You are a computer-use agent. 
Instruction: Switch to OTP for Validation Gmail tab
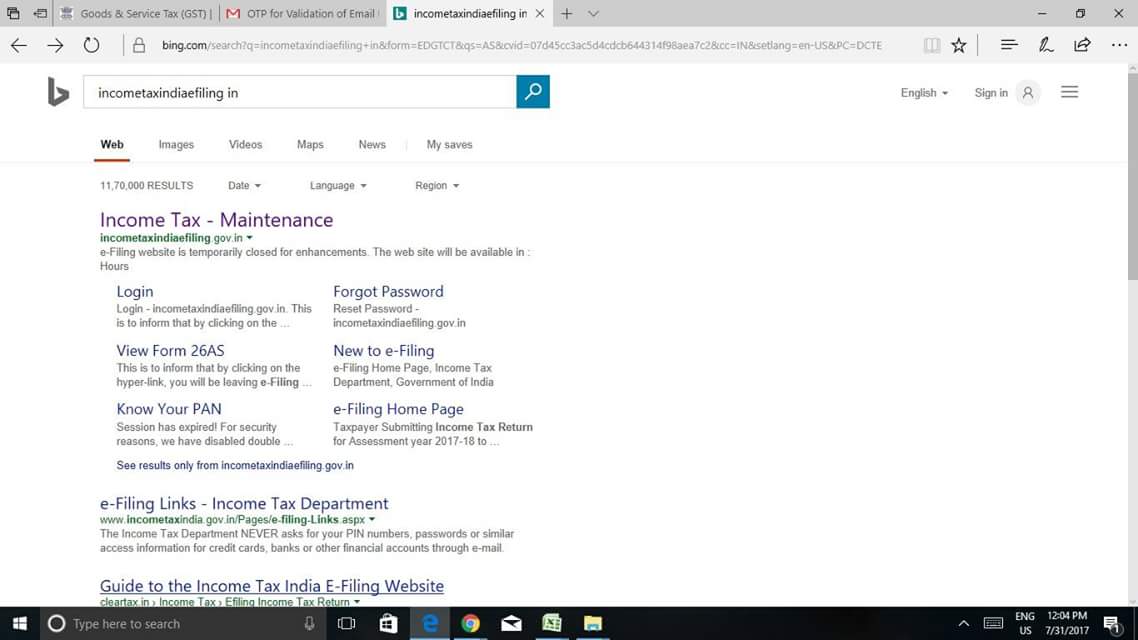pos(301,13)
